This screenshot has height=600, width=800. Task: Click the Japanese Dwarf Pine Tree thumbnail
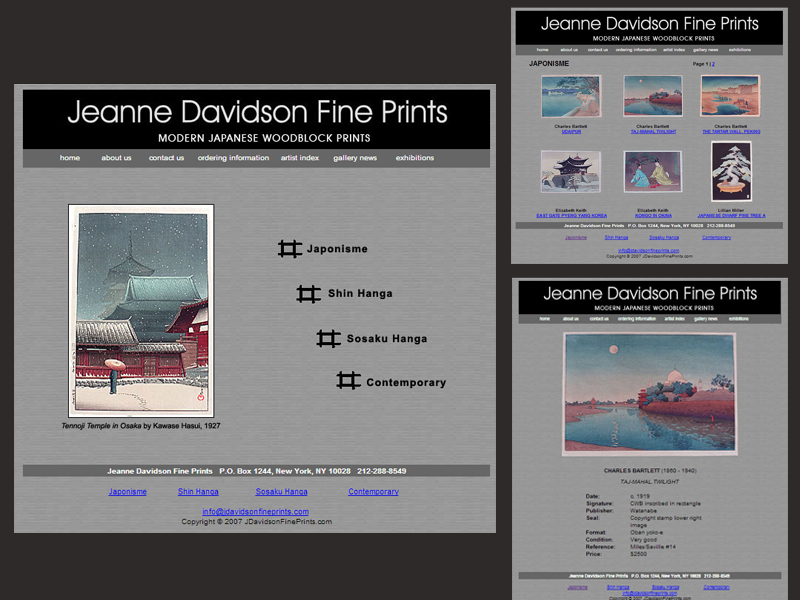click(731, 171)
